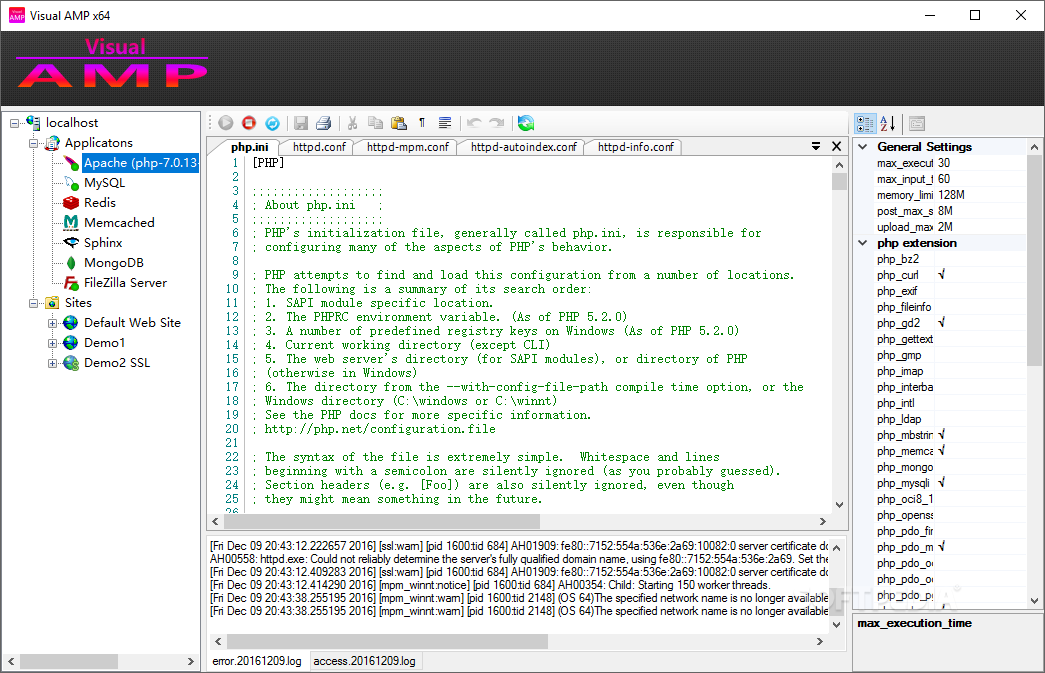The width and height of the screenshot is (1045, 673).
Task: Toggle the php_memcache extension checkmark
Action: [x=941, y=450]
